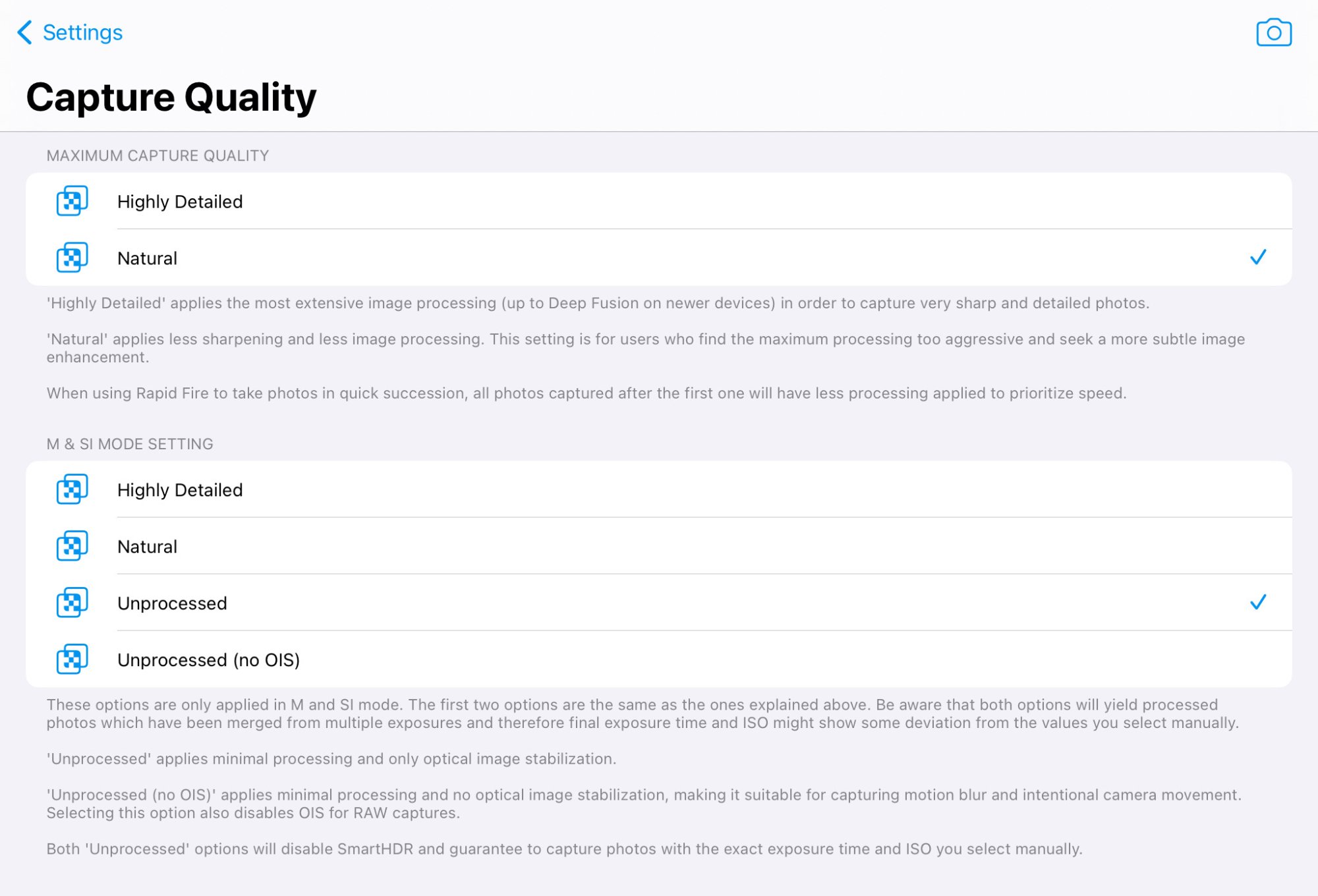This screenshot has width=1318, height=896.
Task: Click checkmark on Natural maximum quality row
Action: click(1258, 257)
